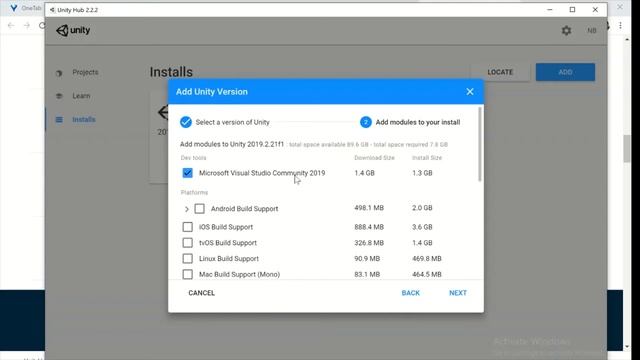This screenshot has width=640, height=360.
Task: Tick the iOS Build Support checkbox
Action: (x=187, y=227)
